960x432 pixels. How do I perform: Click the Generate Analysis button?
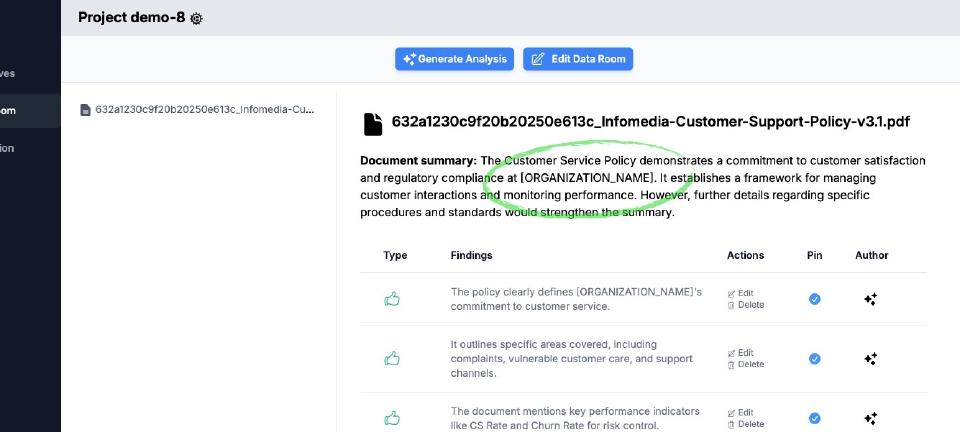click(x=454, y=59)
